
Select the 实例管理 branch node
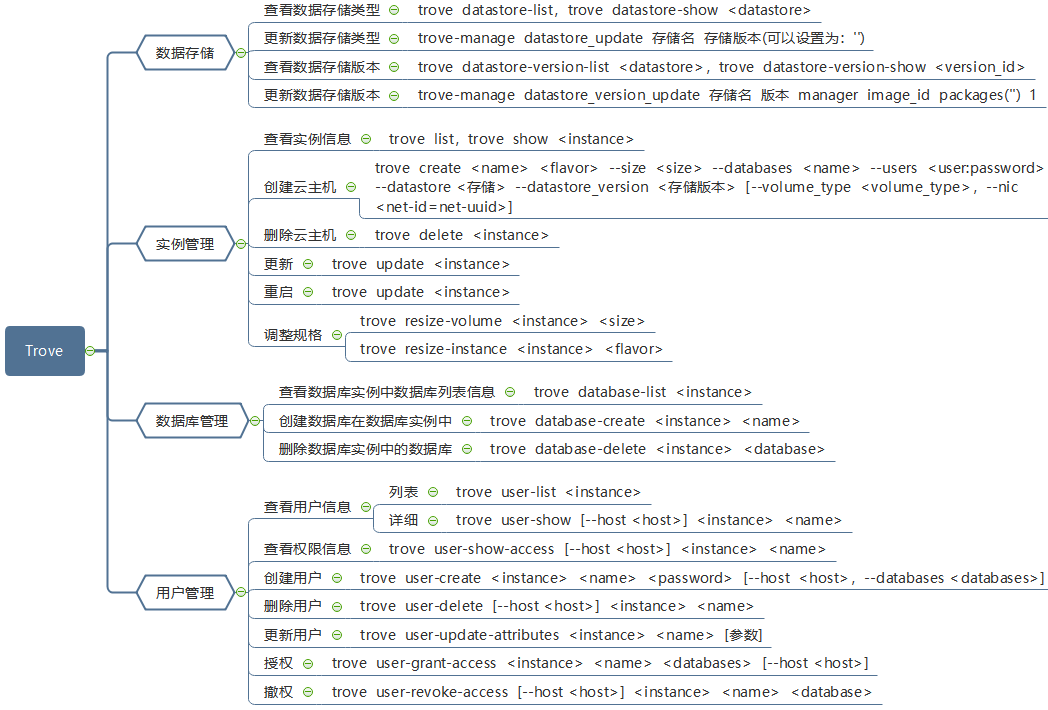tap(185, 244)
